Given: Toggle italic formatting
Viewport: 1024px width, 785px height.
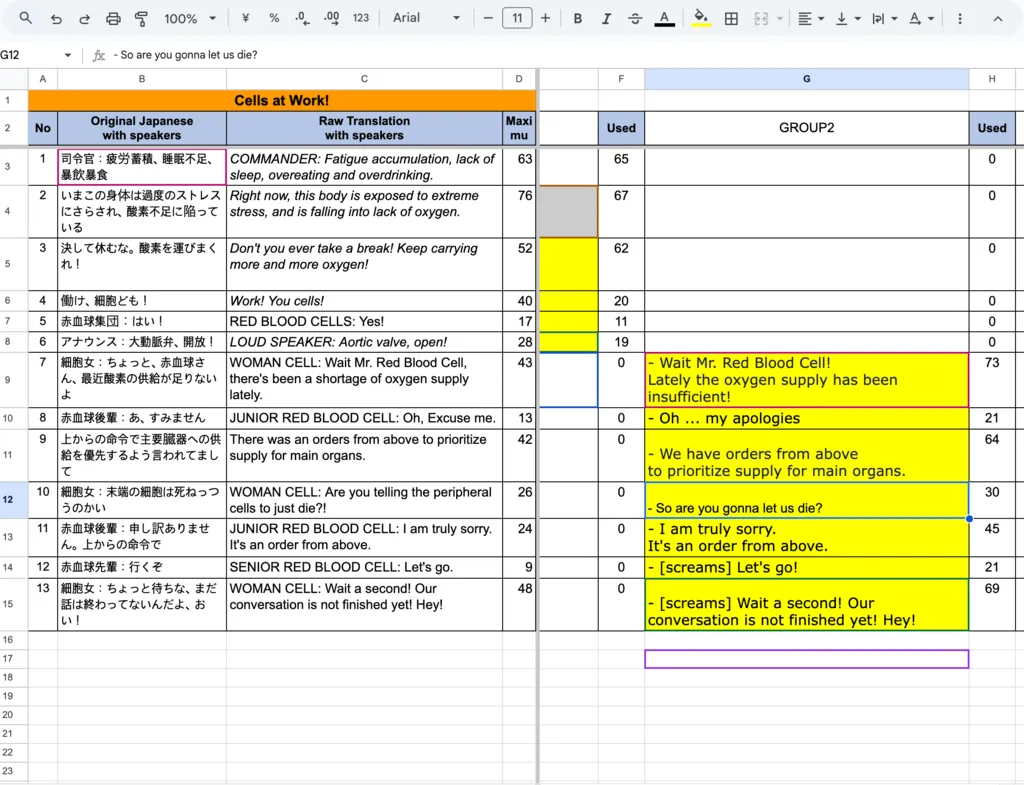Looking at the screenshot, I should point(606,18).
